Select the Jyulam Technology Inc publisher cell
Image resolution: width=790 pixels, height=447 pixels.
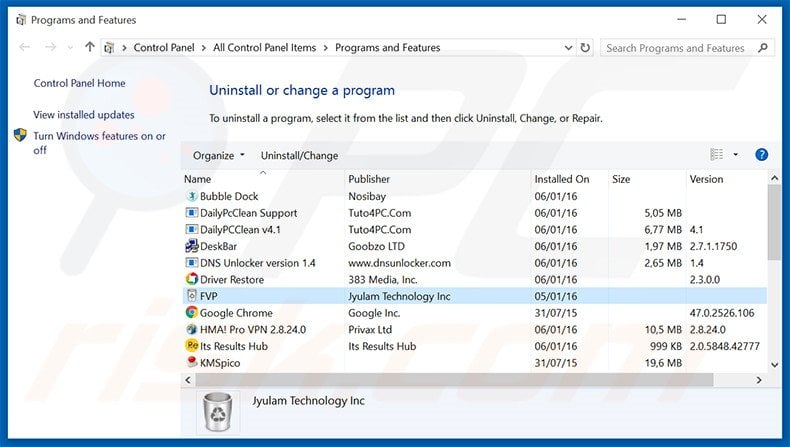(x=399, y=296)
